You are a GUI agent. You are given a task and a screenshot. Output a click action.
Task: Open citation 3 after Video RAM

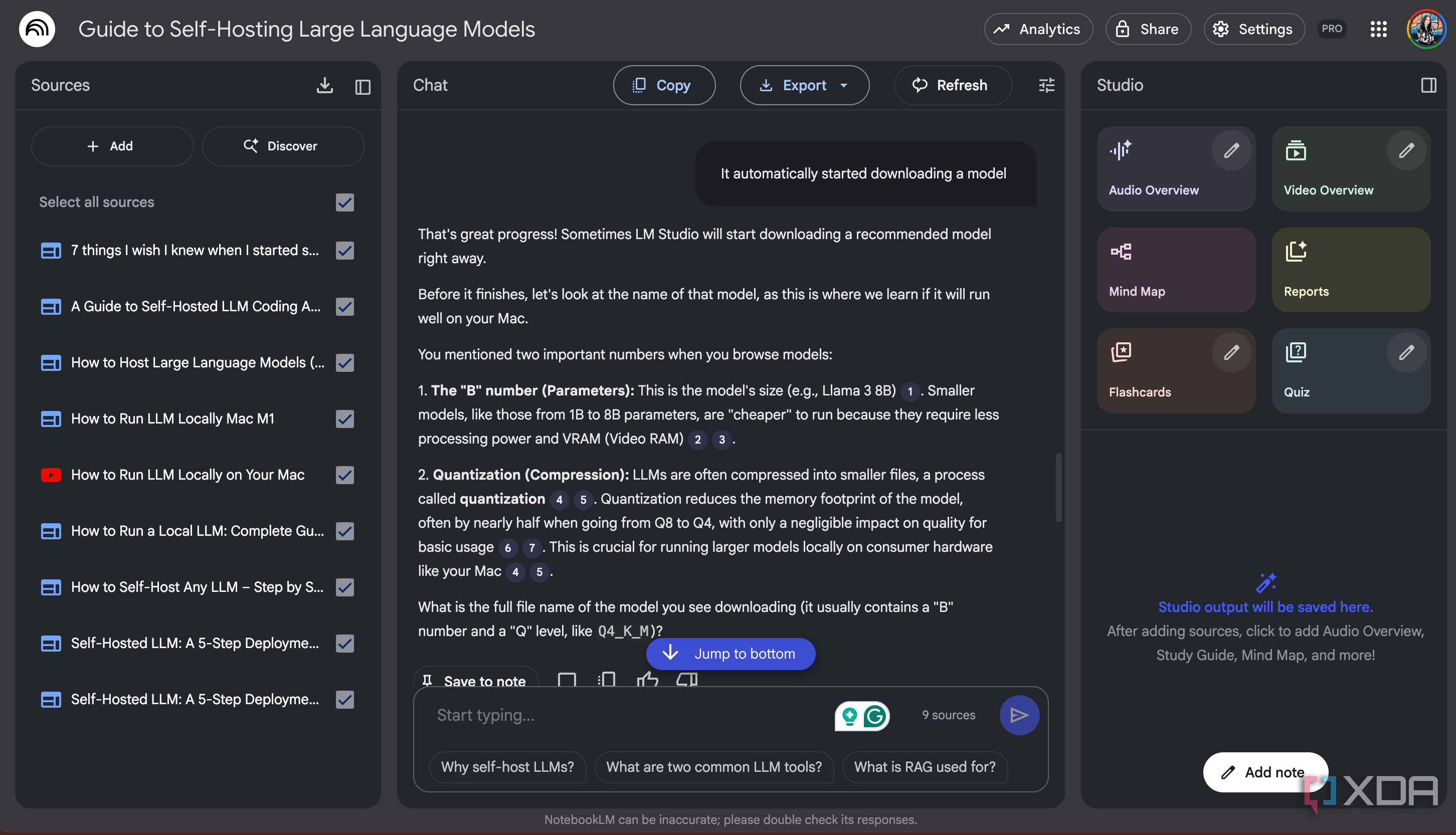pos(721,440)
